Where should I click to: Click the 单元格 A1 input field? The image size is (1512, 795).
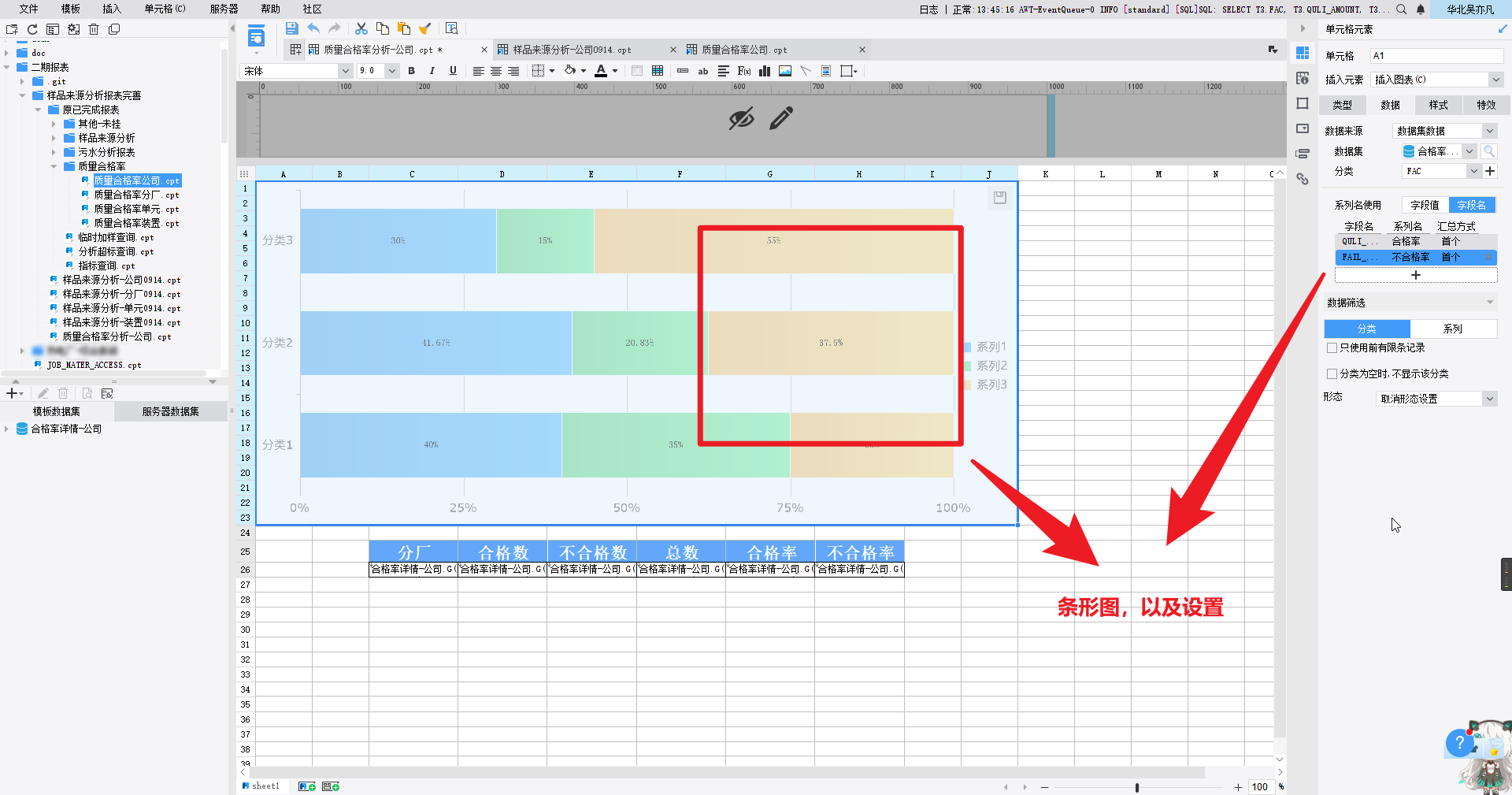pos(1436,56)
